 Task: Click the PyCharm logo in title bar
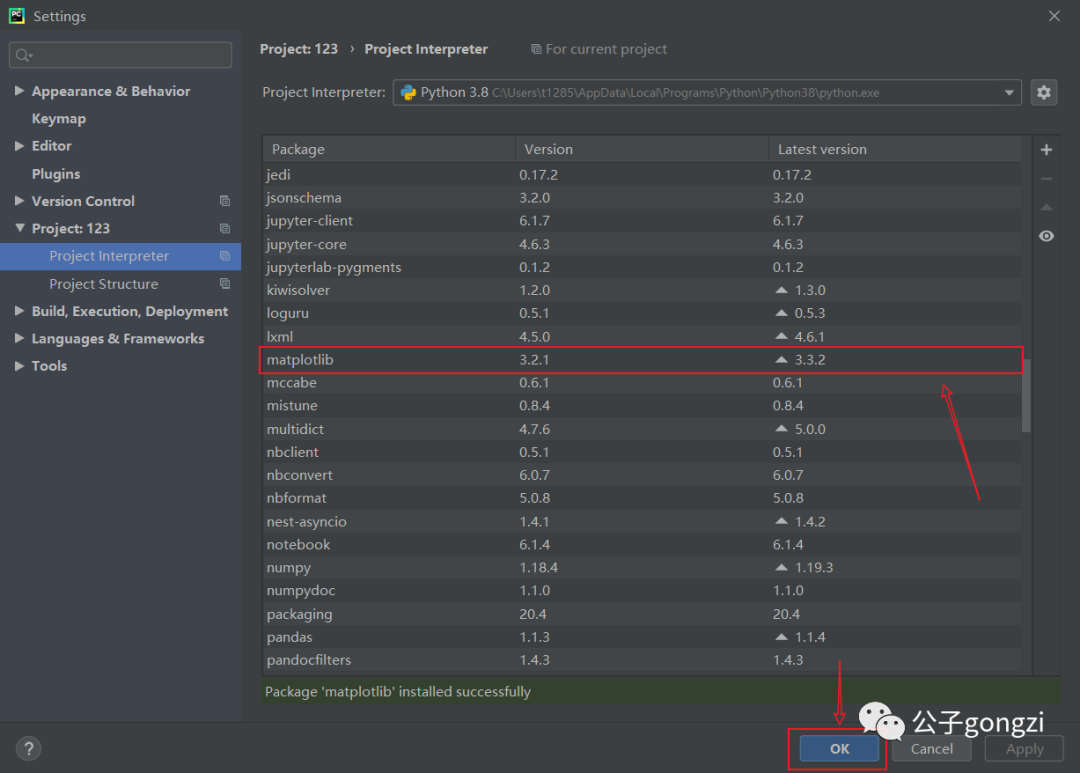tap(17, 16)
